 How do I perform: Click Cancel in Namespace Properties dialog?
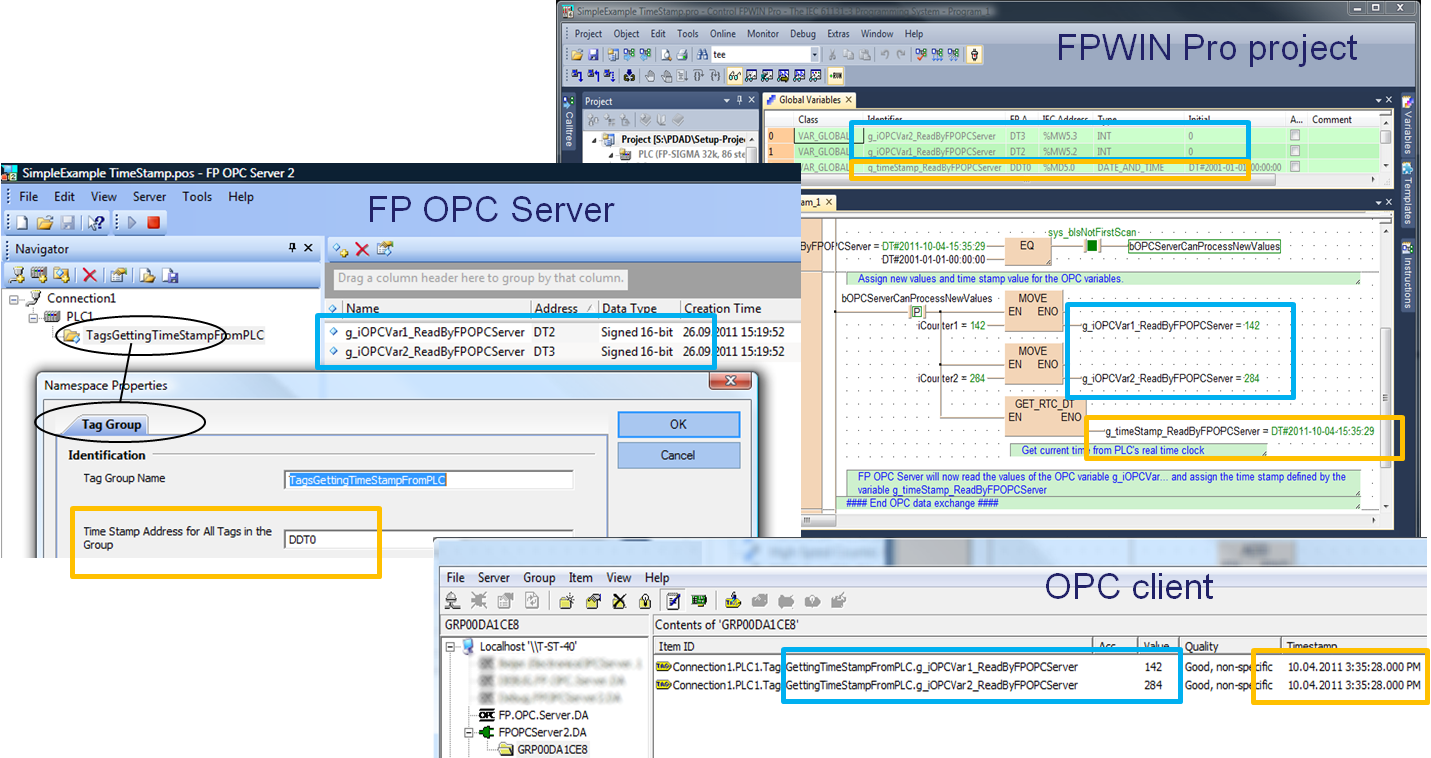point(678,455)
